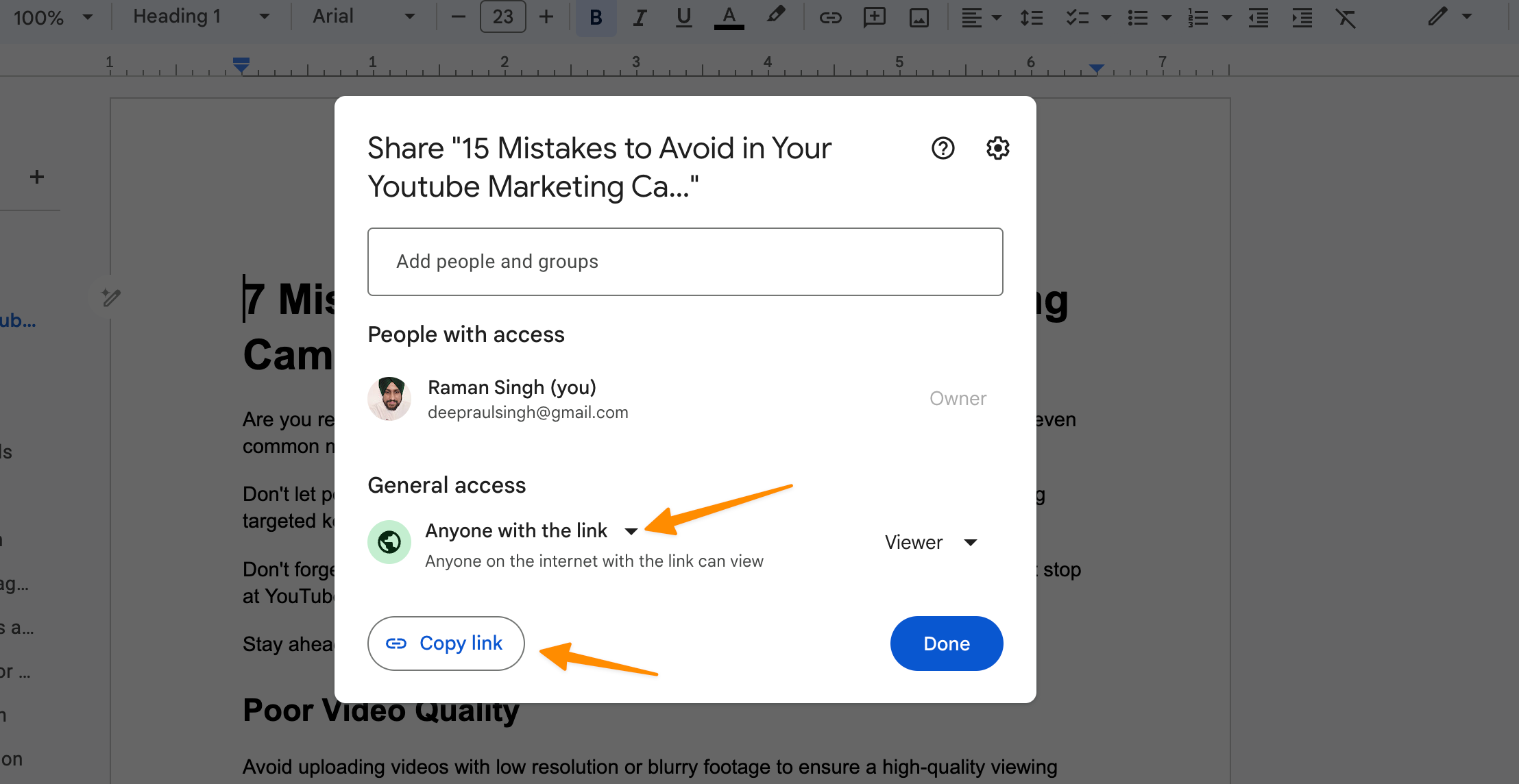Open the Viewer role dropdown
This screenshot has width=1519, height=784.
930,542
